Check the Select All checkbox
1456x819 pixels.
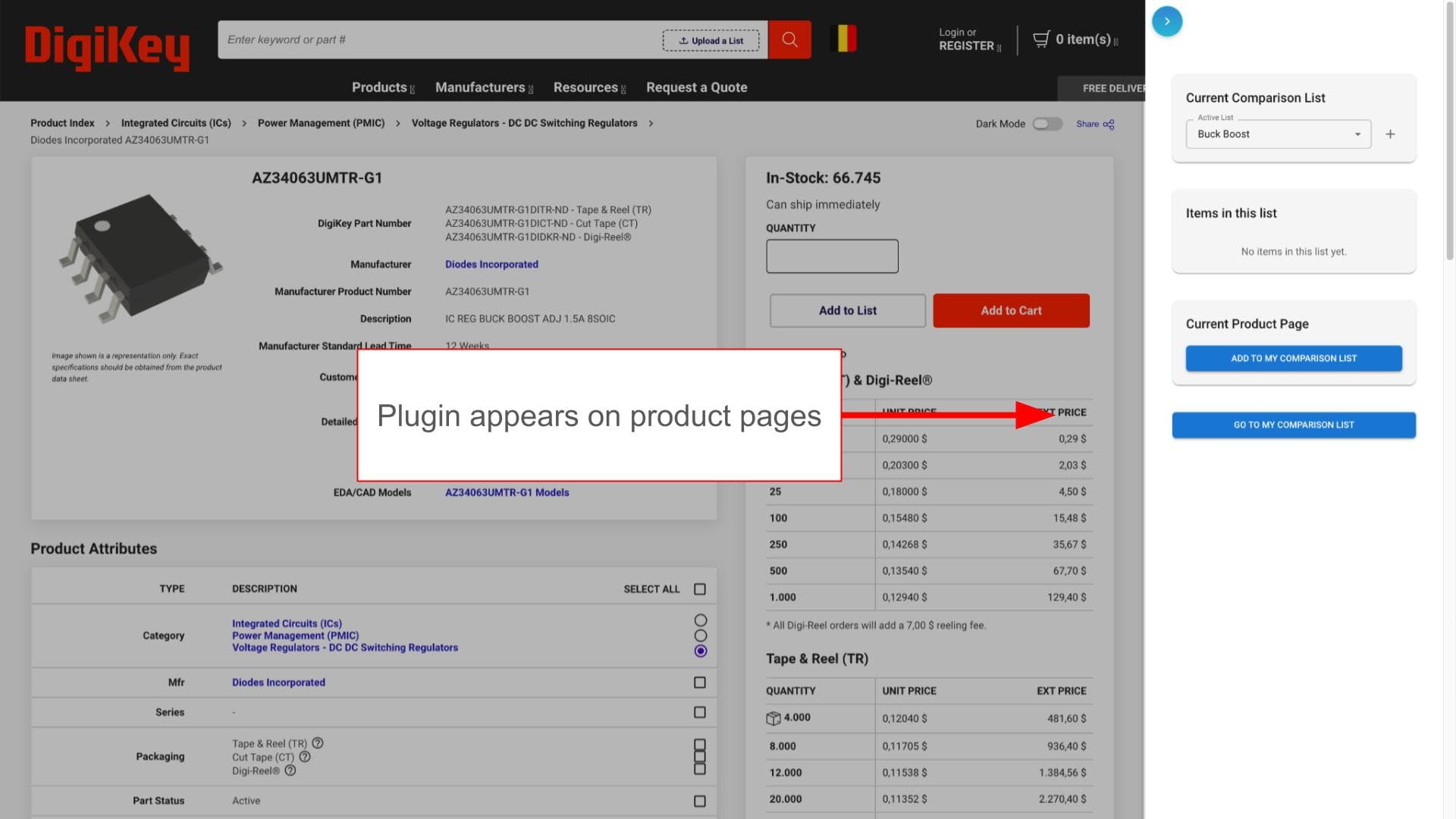tap(699, 589)
